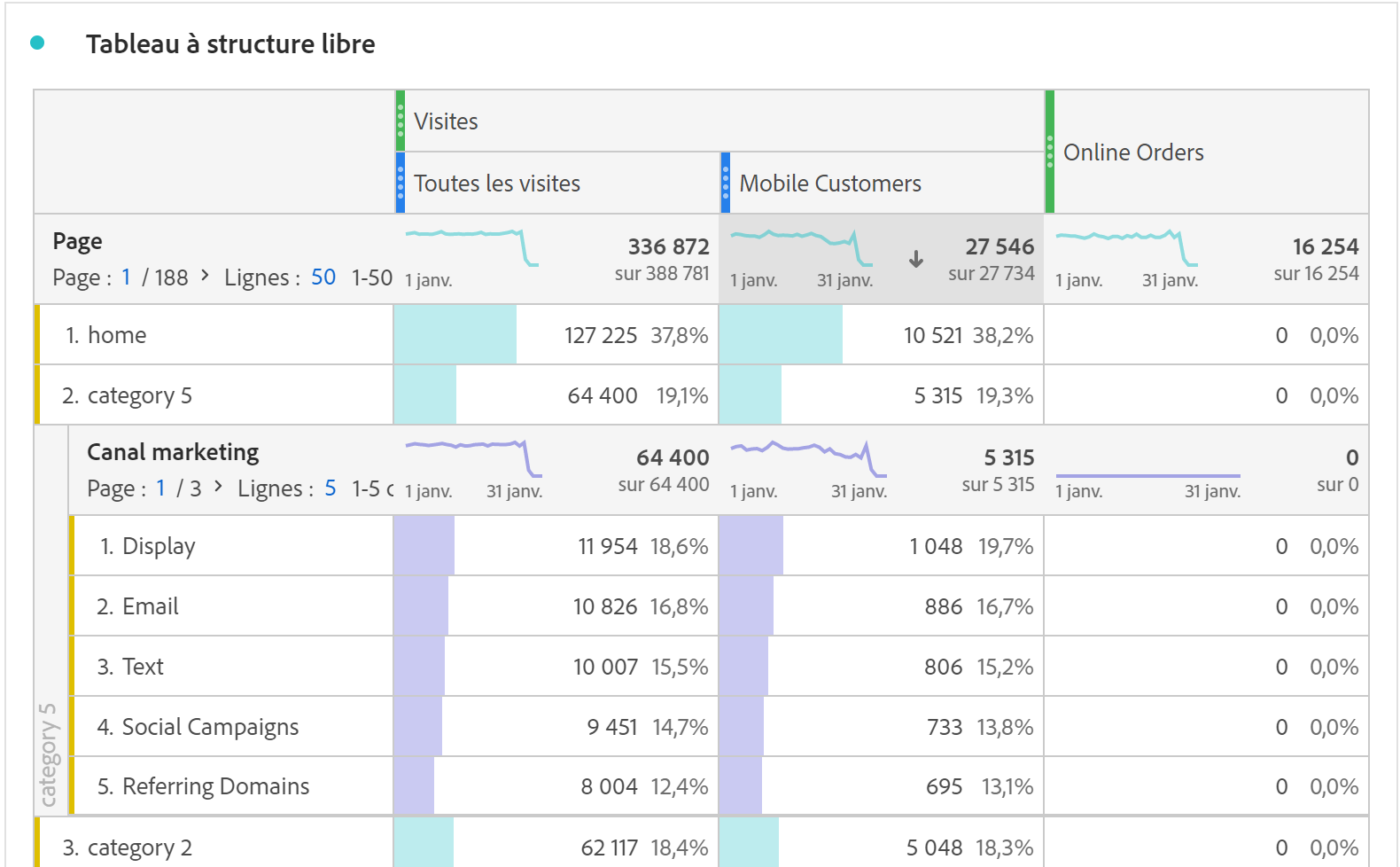This screenshot has height=867, width=1400.
Task: Click the 64 400 cell in category 5 row
Action: pos(603,395)
